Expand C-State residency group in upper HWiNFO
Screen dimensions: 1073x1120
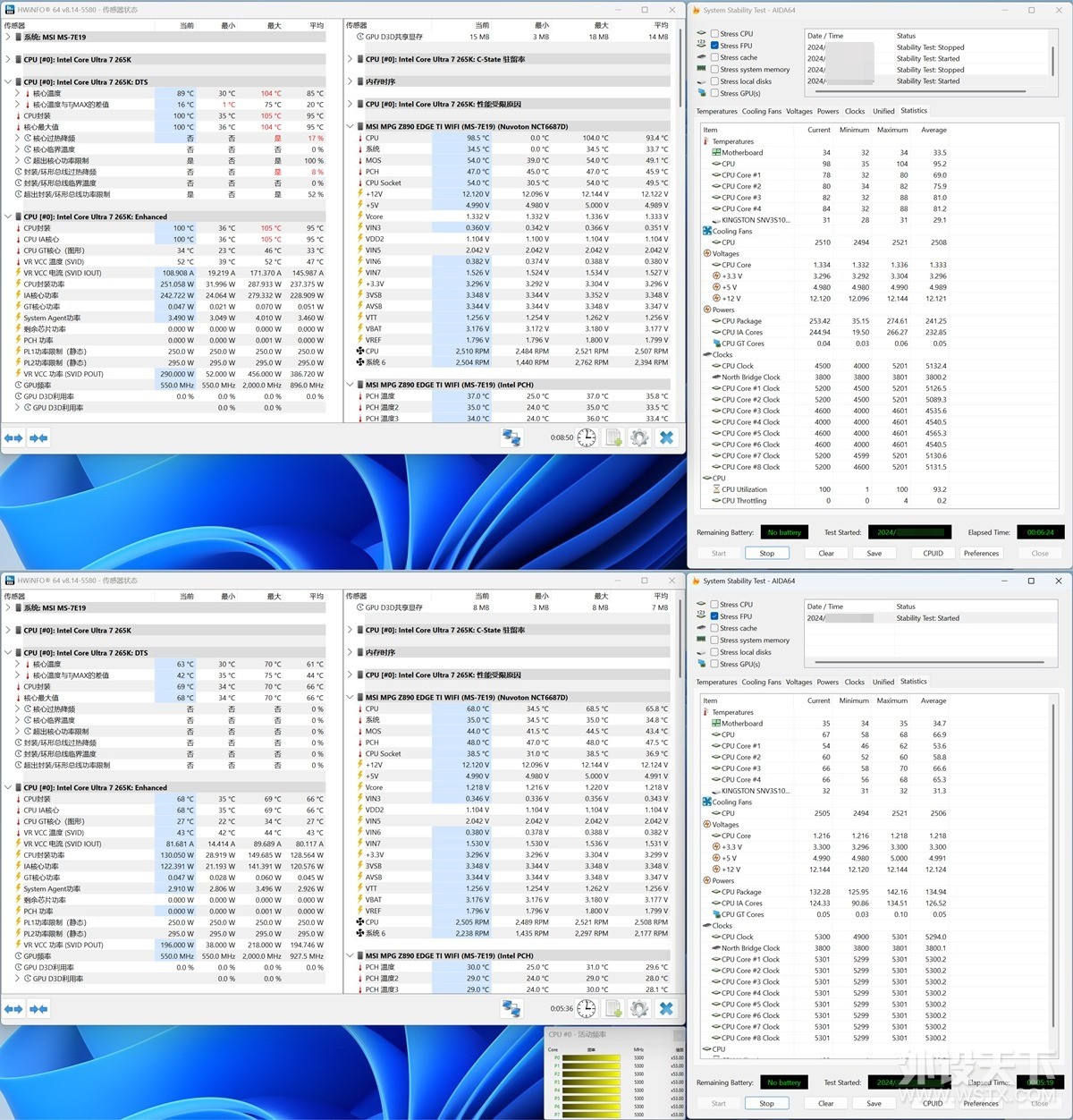pos(351,60)
